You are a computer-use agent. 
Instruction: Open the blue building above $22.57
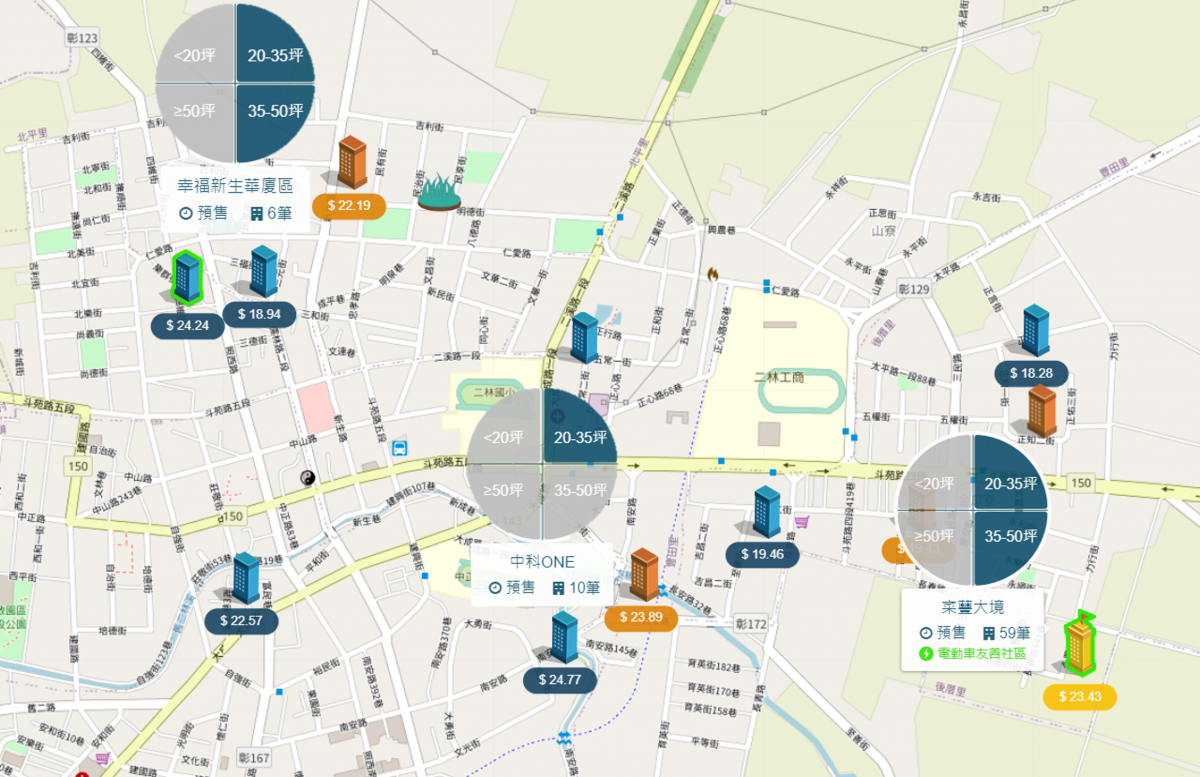pos(245,578)
